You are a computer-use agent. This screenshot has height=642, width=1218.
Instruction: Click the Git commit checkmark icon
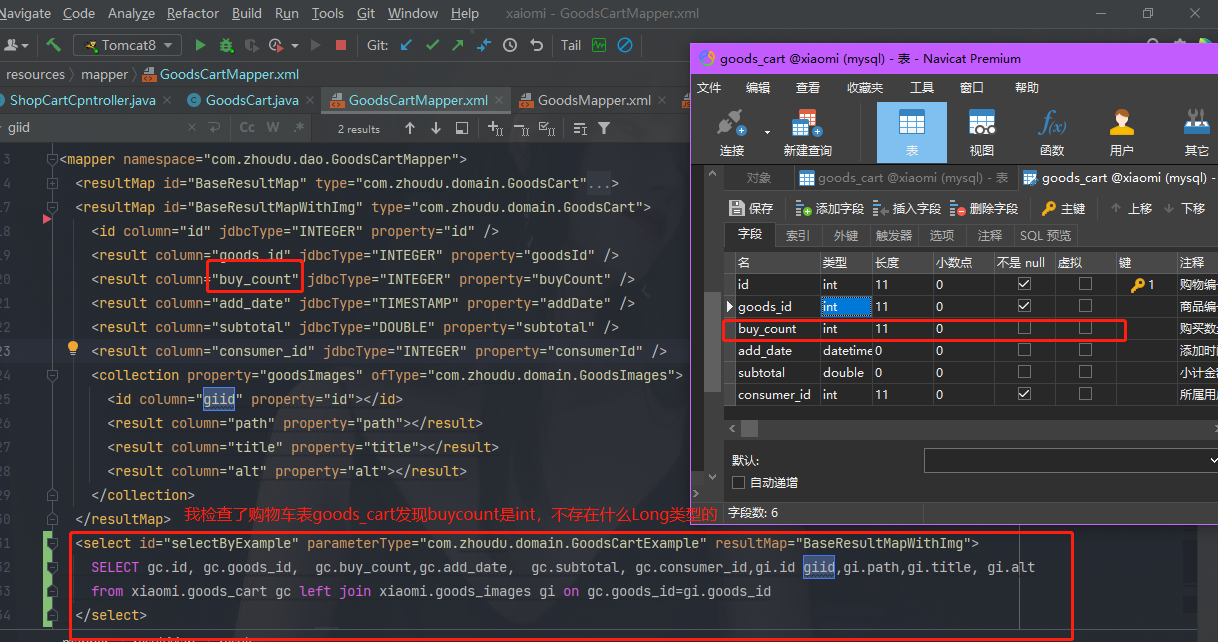point(432,45)
